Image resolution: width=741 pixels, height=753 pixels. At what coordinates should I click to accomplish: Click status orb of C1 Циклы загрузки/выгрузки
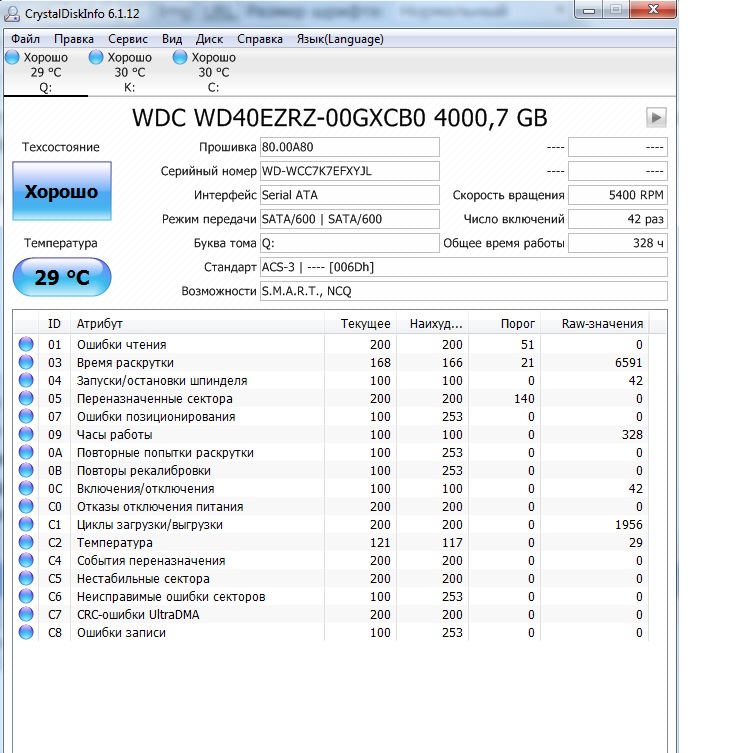click(26, 524)
